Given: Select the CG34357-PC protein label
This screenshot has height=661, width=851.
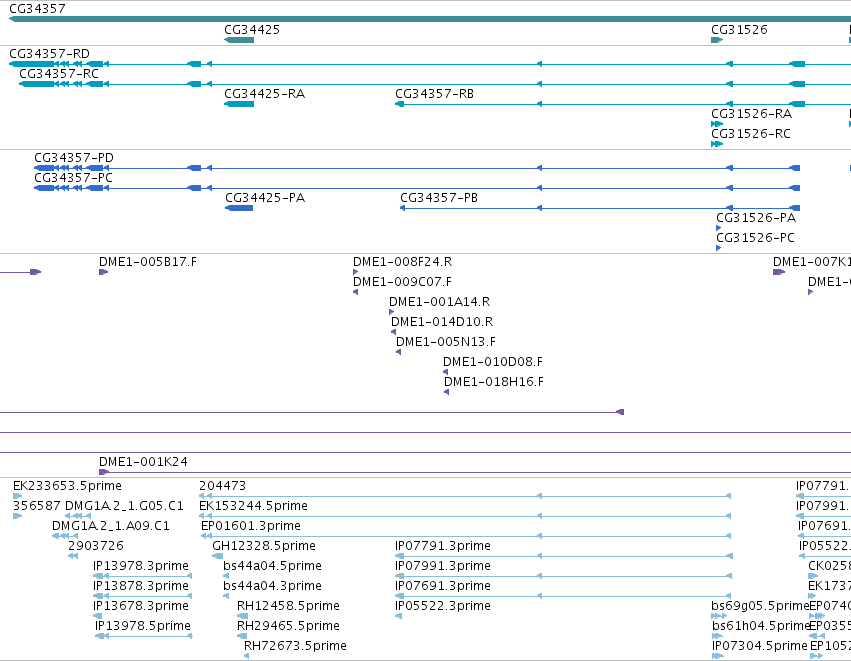Looking at the screenshot, I should 73,178.
